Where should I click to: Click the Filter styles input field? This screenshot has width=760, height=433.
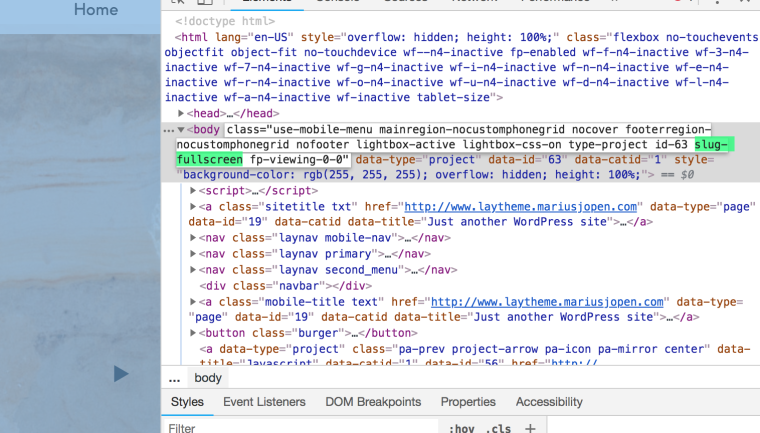300,428
